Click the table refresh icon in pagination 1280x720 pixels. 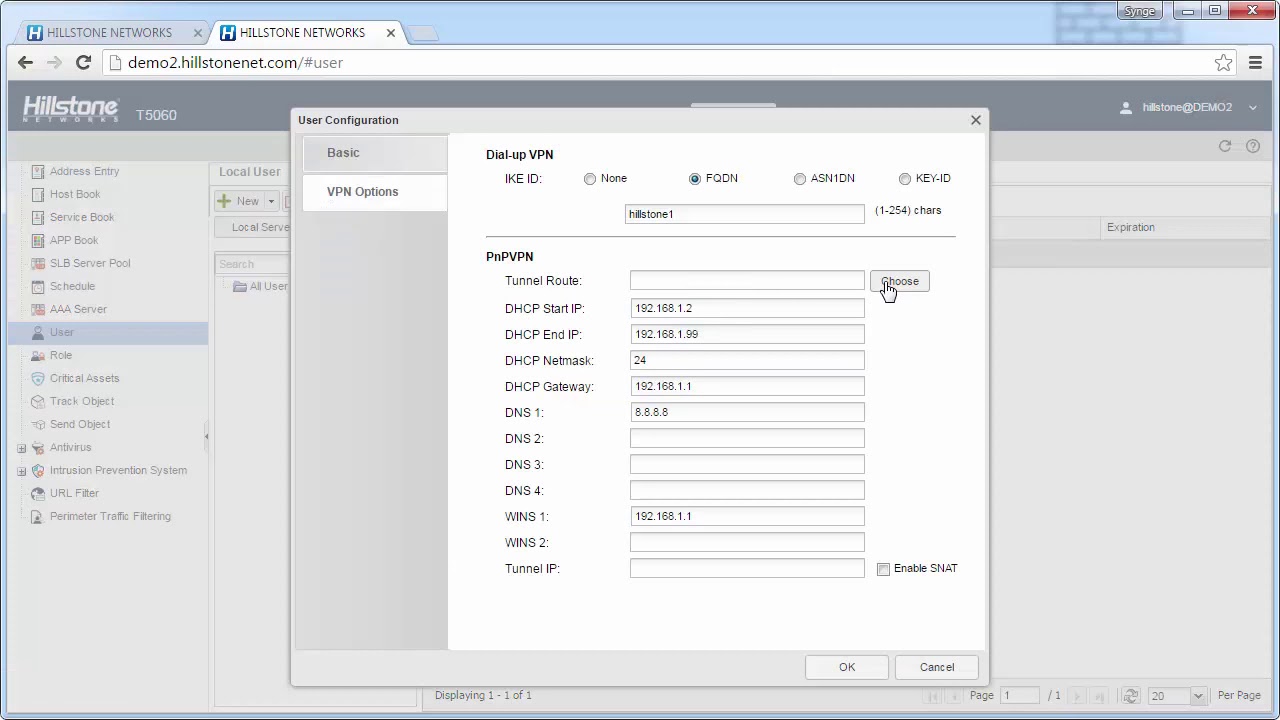click(1130, 695)
